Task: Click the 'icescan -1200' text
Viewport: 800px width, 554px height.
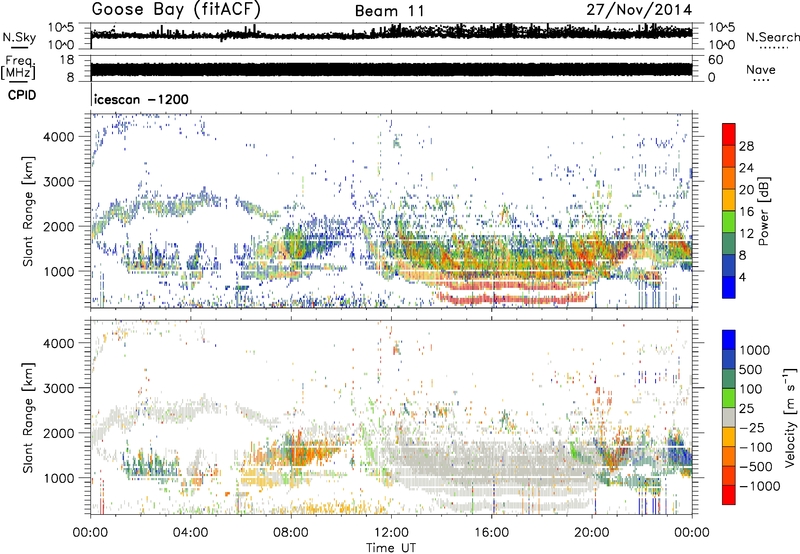Action: (141, 99)
